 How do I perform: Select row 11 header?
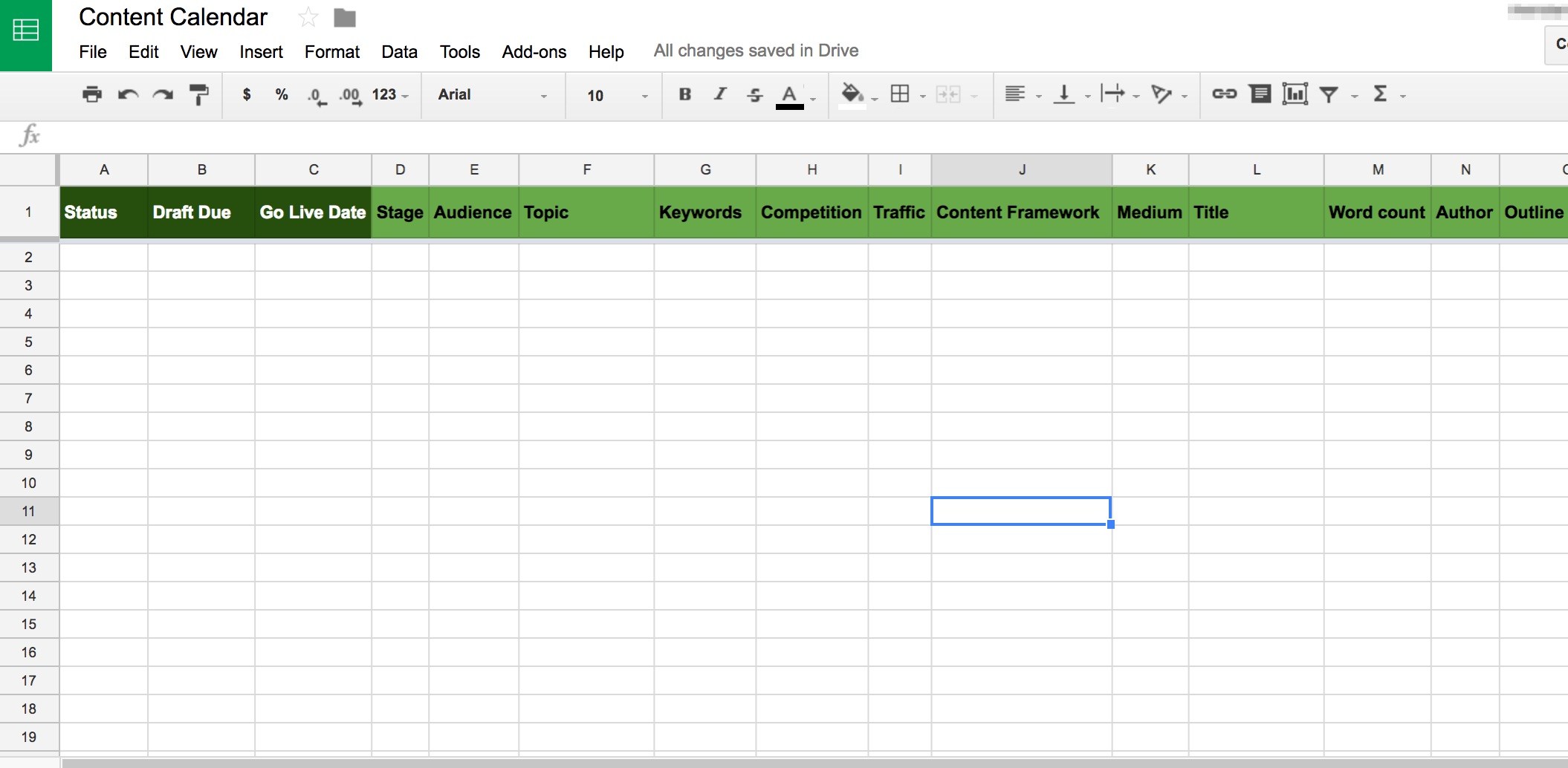(x=29, y=511)
